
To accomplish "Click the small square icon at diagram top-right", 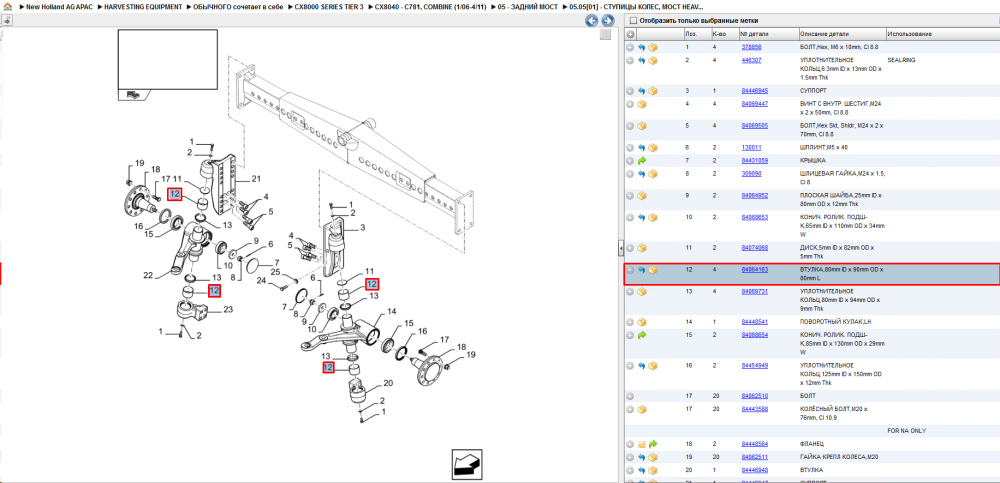I will [606, 35].
